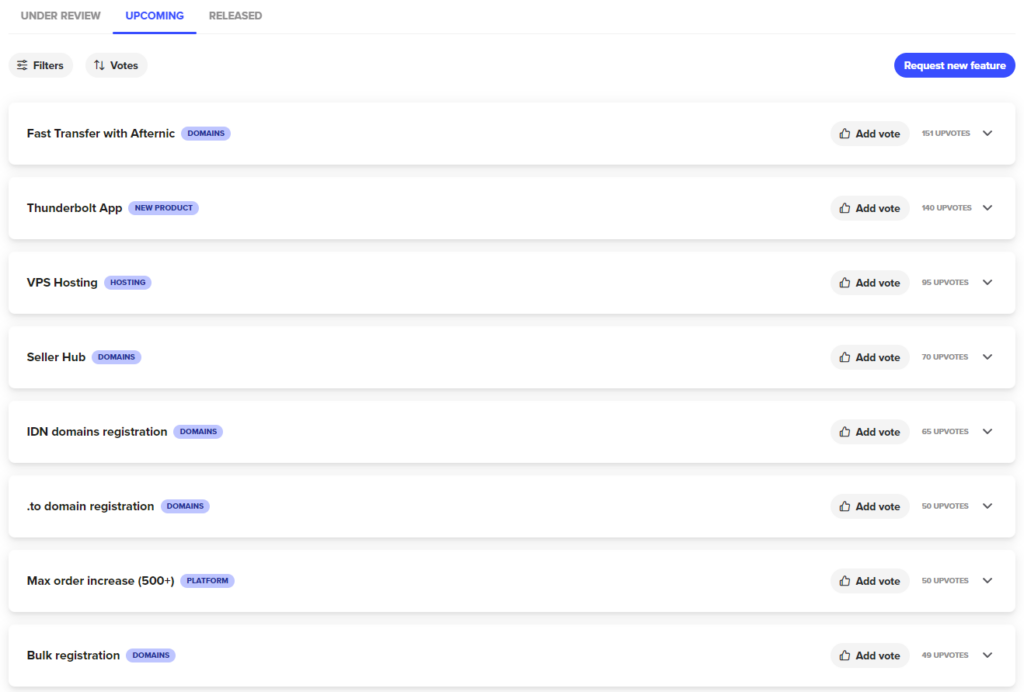Switch to the Released tab
The width and height of the screenshot is (1024, 692).
(235, 16)
